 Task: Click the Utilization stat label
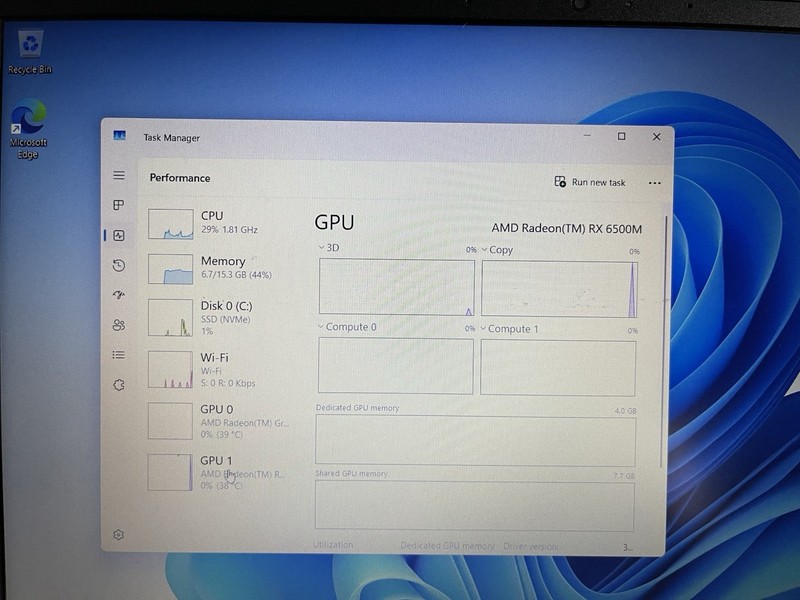[333, 545]
